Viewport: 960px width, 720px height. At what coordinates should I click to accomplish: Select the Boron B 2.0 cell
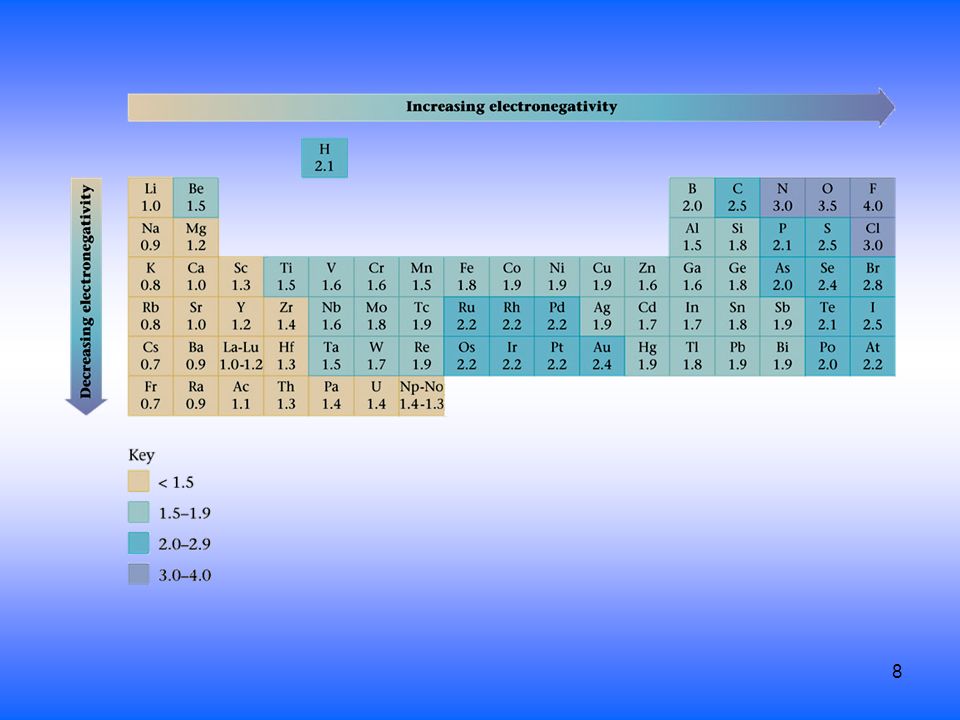692,198
